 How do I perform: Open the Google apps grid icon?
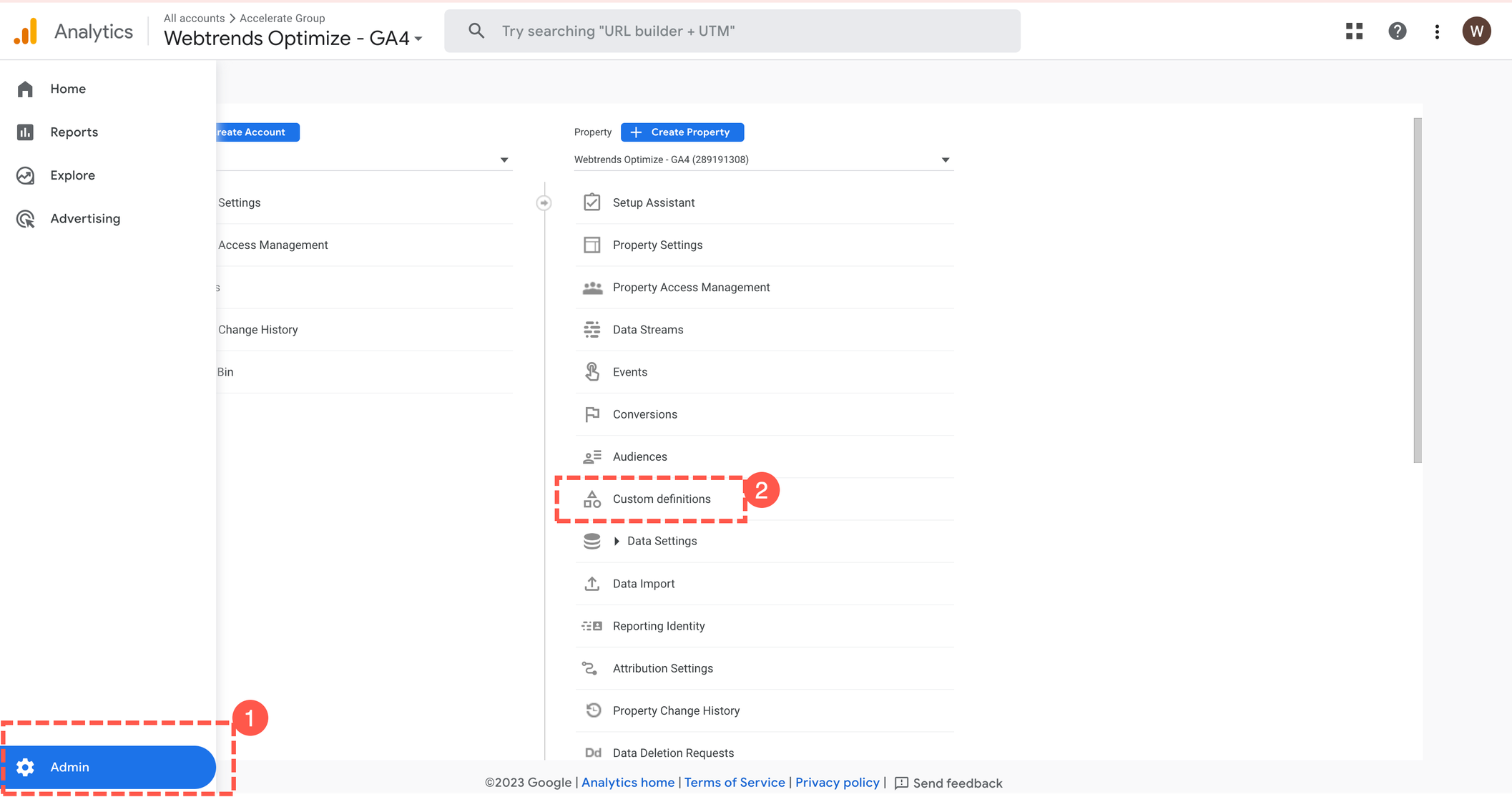click(x=1354, y=31)
